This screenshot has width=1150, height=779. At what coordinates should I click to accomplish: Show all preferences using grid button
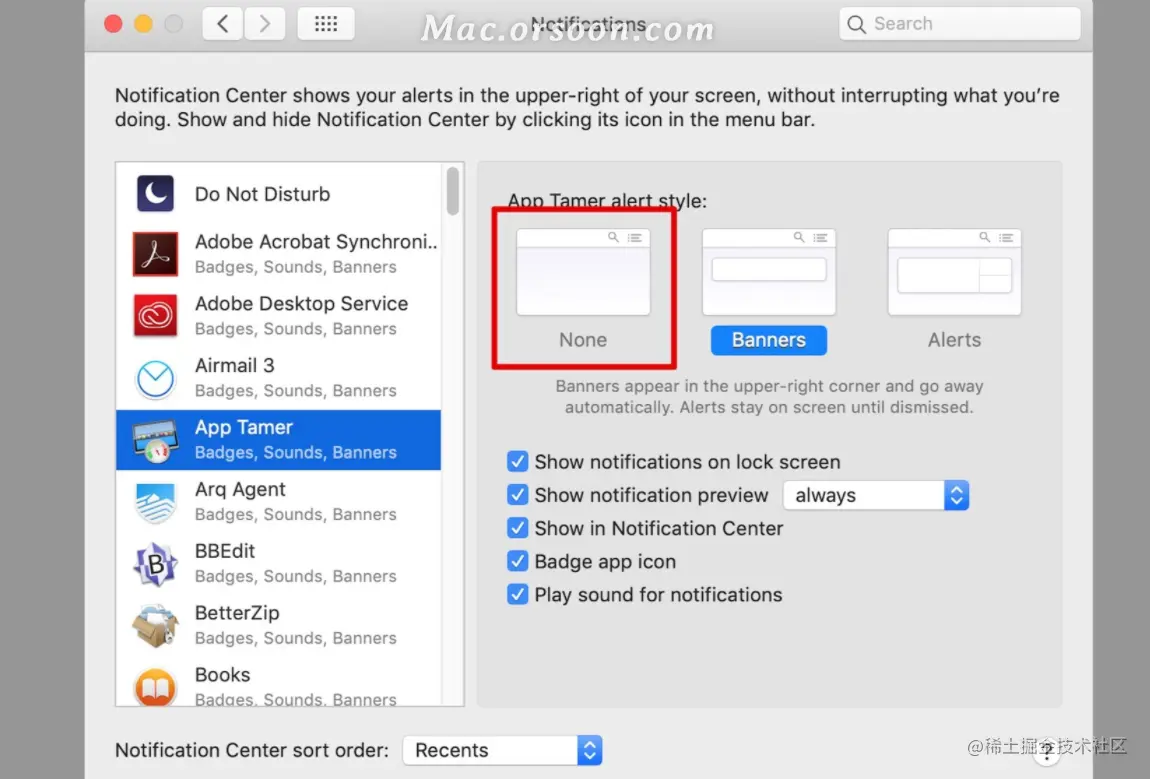[326, 23]
